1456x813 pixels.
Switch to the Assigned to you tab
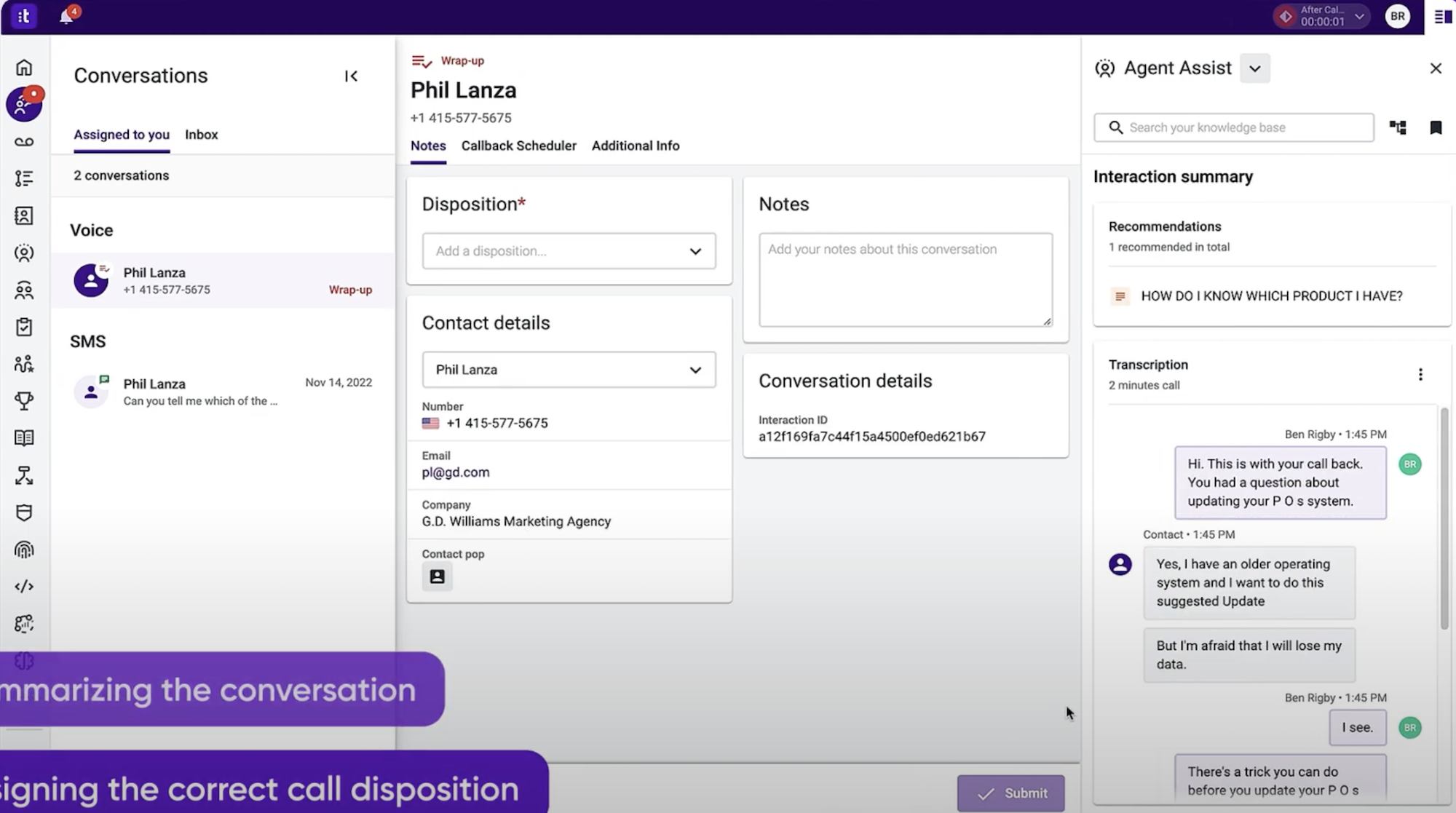point(122,135)
